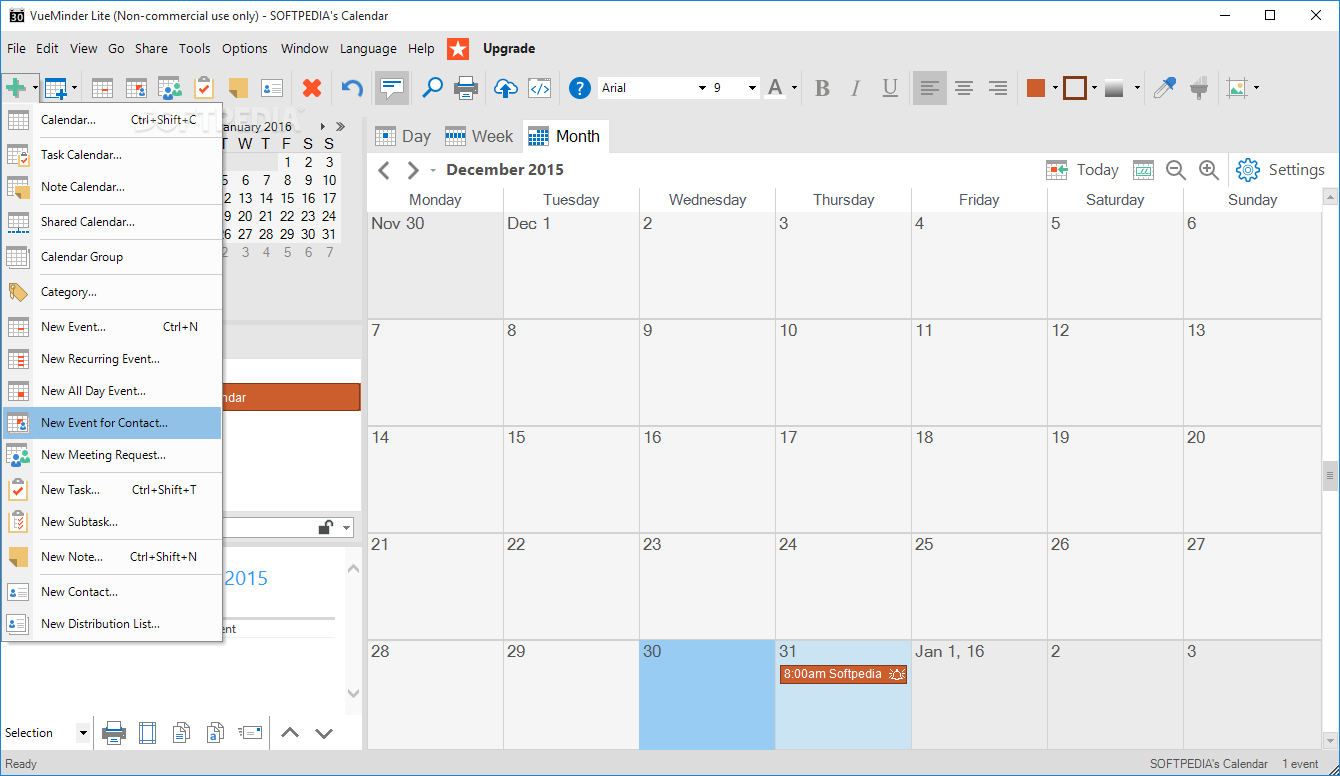This screenshot has width=1340, height=776.
Task: Click the red X delete icon
Action: 312,88
